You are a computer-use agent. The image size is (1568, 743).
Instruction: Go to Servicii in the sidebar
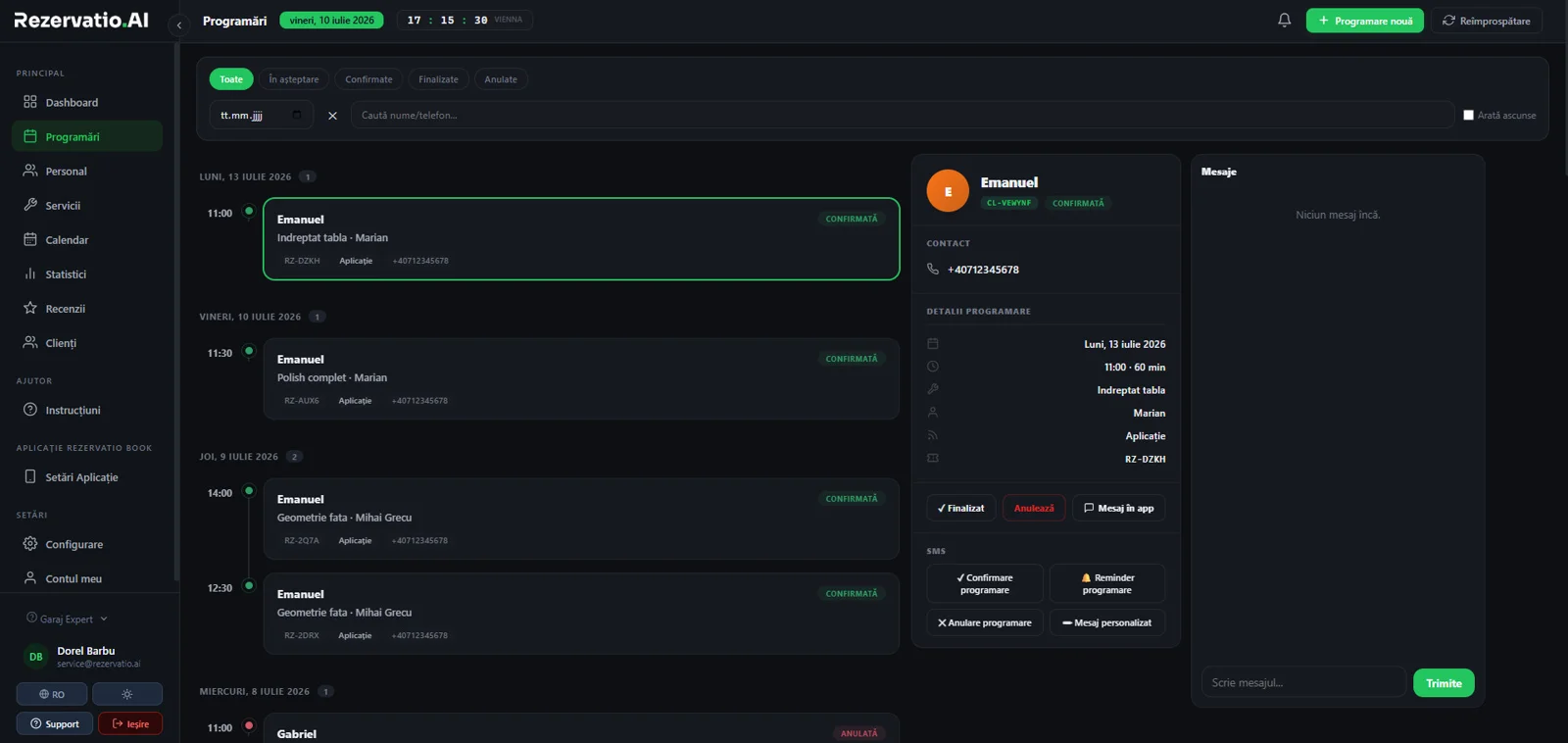tap(87, 205)
